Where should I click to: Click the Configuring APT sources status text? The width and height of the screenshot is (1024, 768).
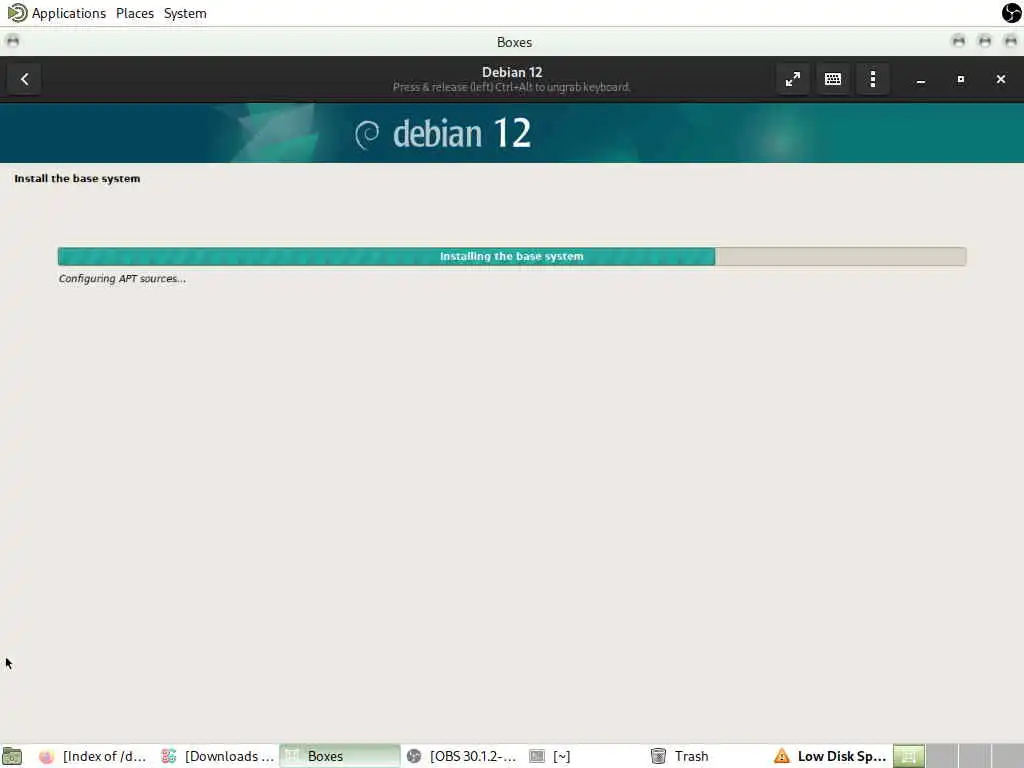122,279
